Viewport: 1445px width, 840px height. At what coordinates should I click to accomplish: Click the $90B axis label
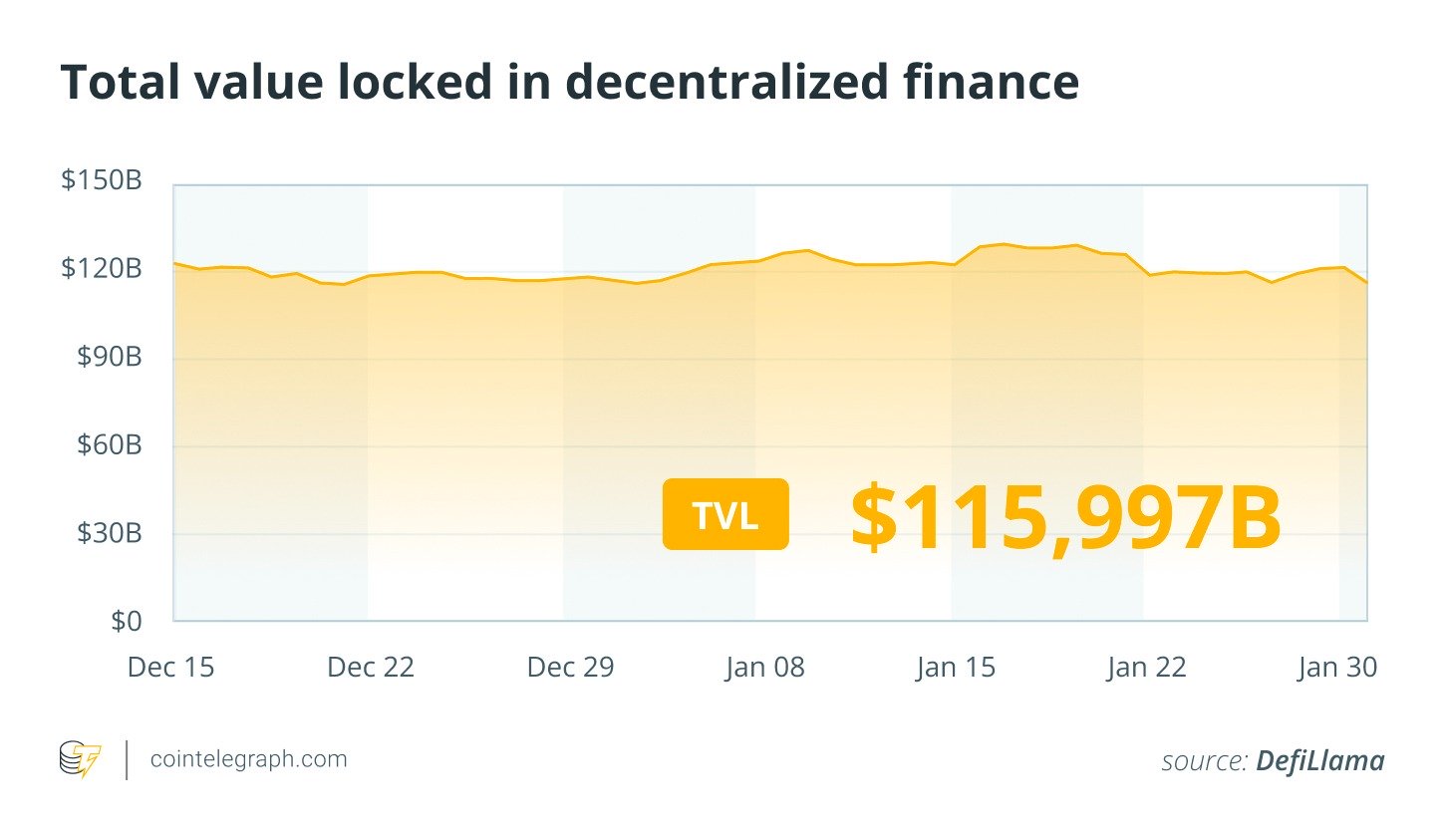click(110, 357)
